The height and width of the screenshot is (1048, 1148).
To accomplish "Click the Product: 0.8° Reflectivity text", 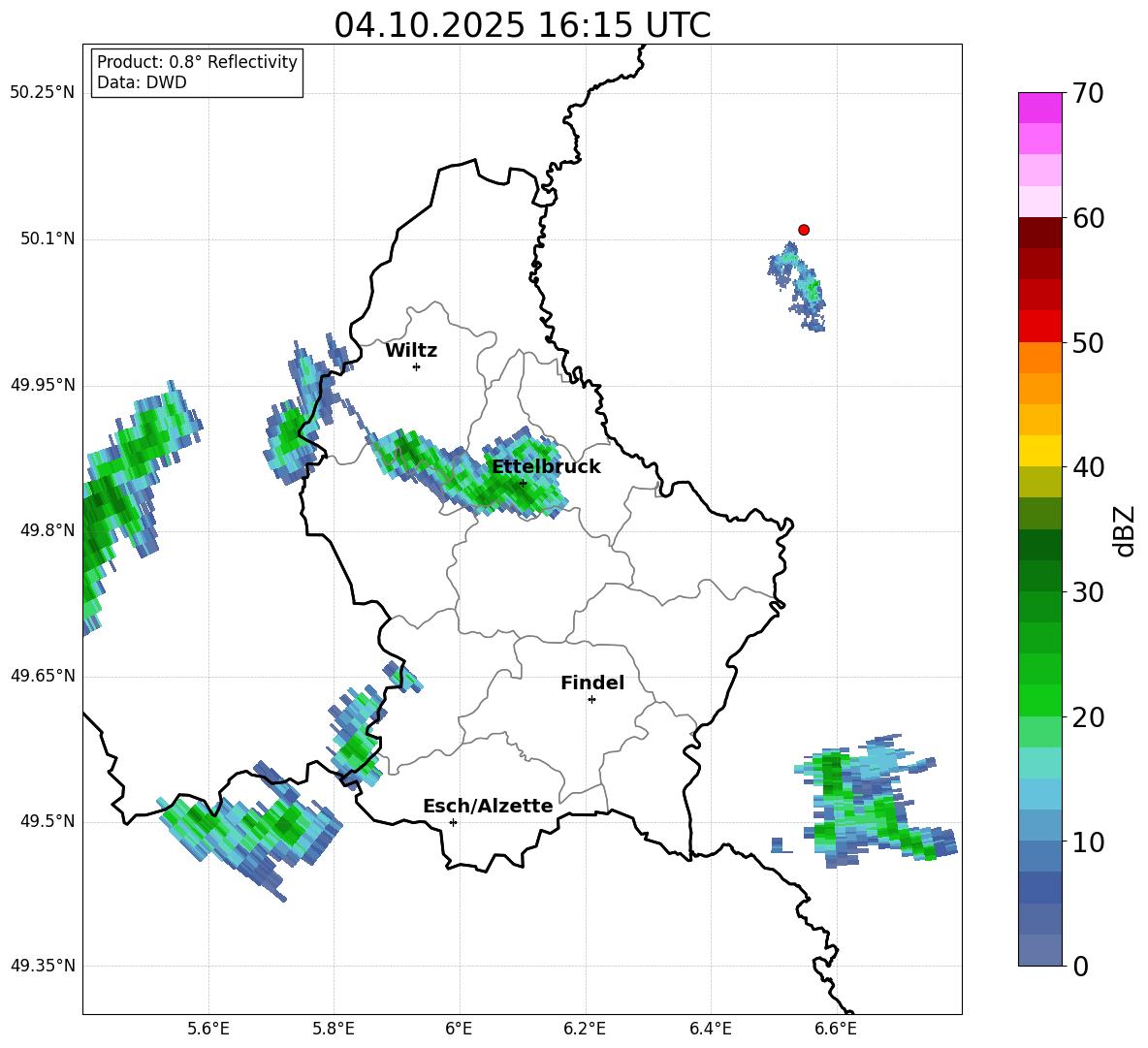I will point(197,61).
